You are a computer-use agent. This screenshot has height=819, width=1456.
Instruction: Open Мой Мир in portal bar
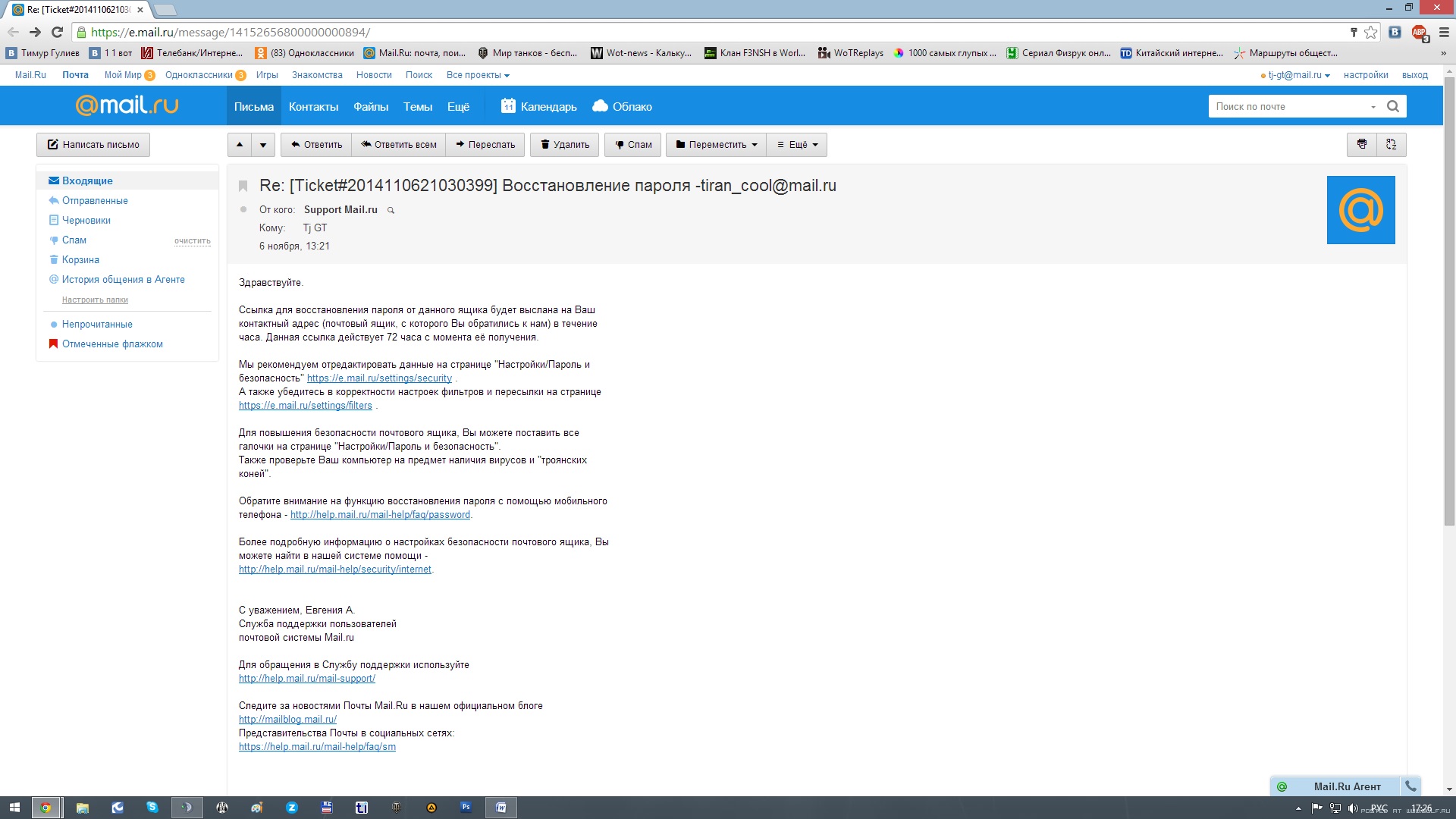point(123,75)
